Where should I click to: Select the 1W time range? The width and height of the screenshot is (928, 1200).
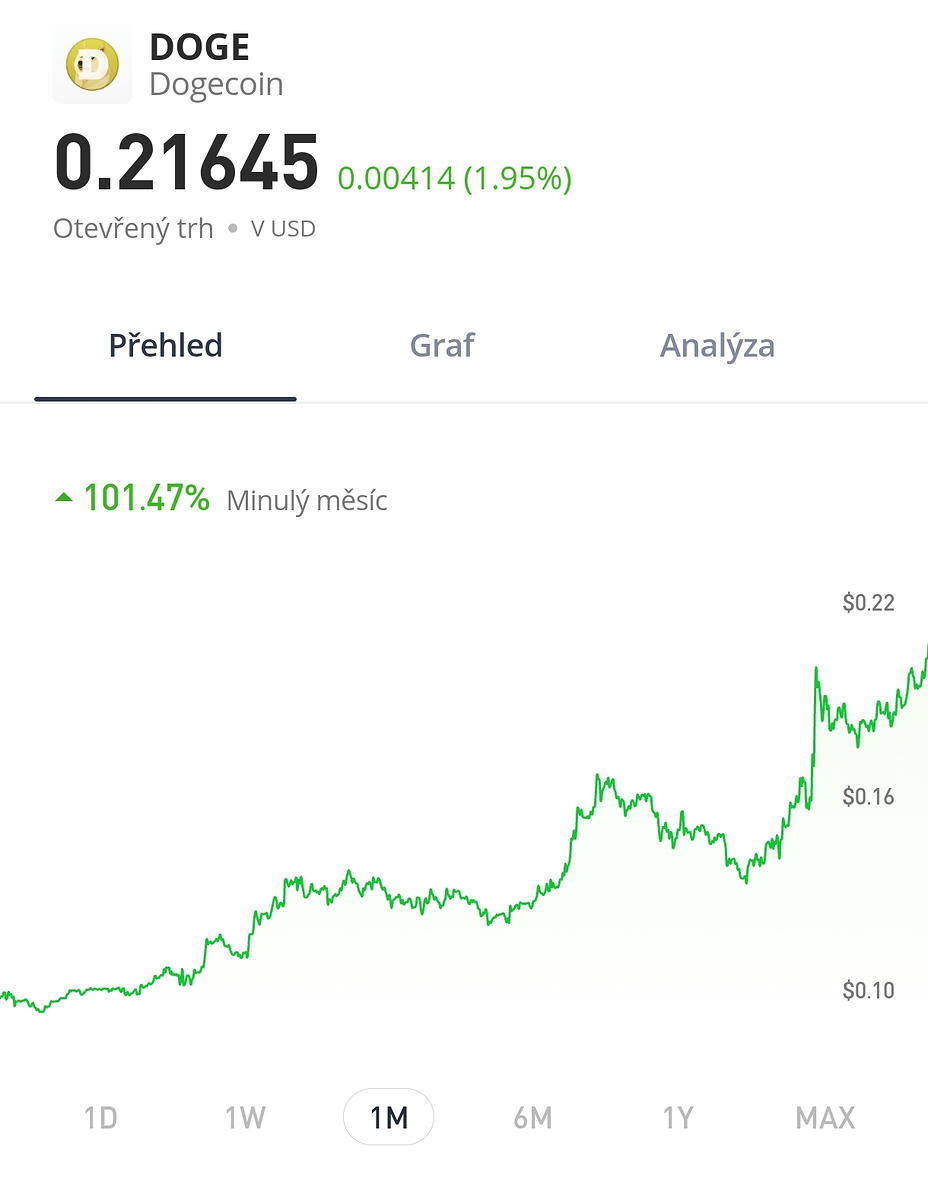click(245, 1117)
